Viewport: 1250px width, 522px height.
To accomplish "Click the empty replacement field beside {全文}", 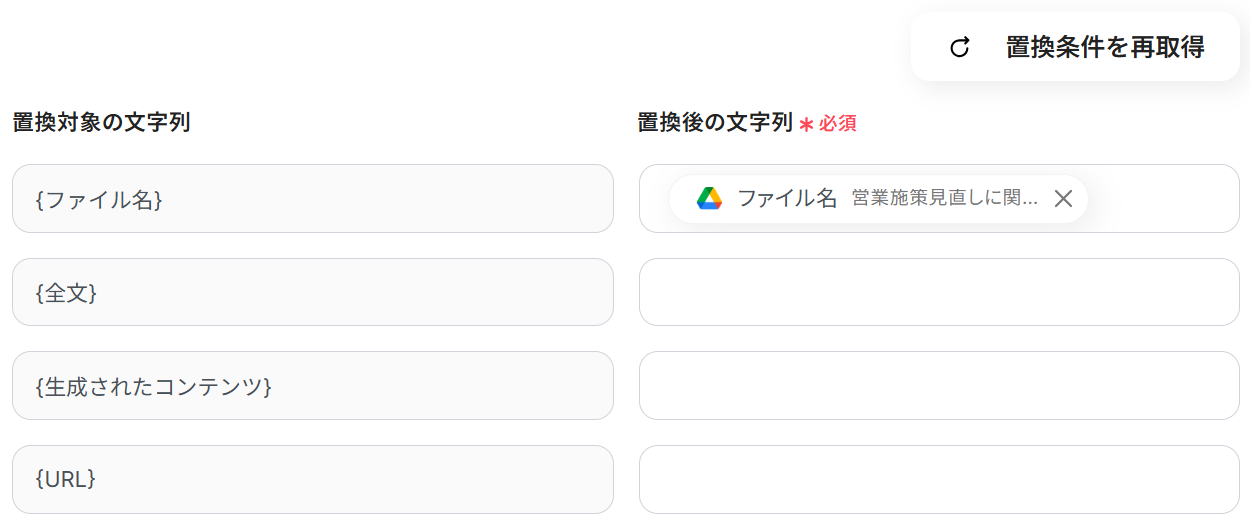I will coord(938,292).
